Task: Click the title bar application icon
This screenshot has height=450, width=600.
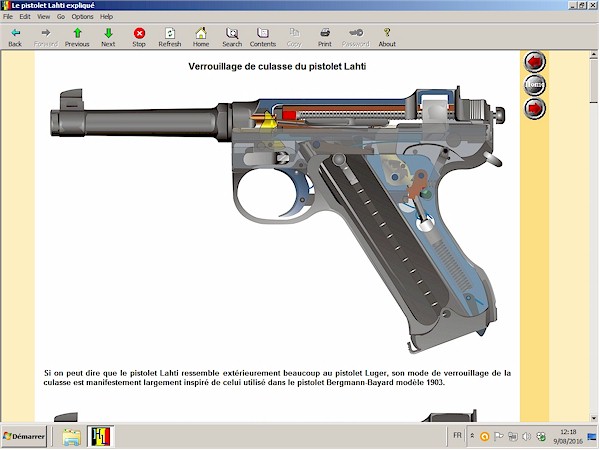Action: [x=6, y=5]
